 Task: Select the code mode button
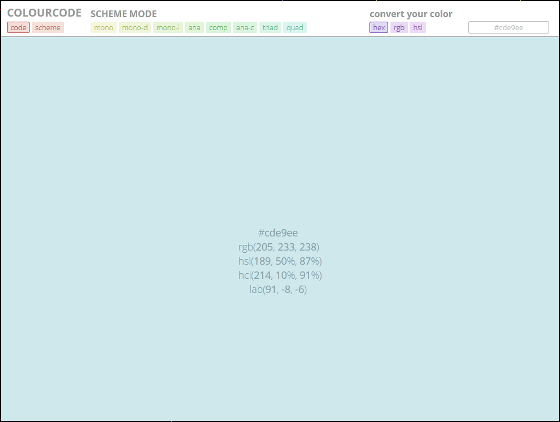click(x=18, y=27)
